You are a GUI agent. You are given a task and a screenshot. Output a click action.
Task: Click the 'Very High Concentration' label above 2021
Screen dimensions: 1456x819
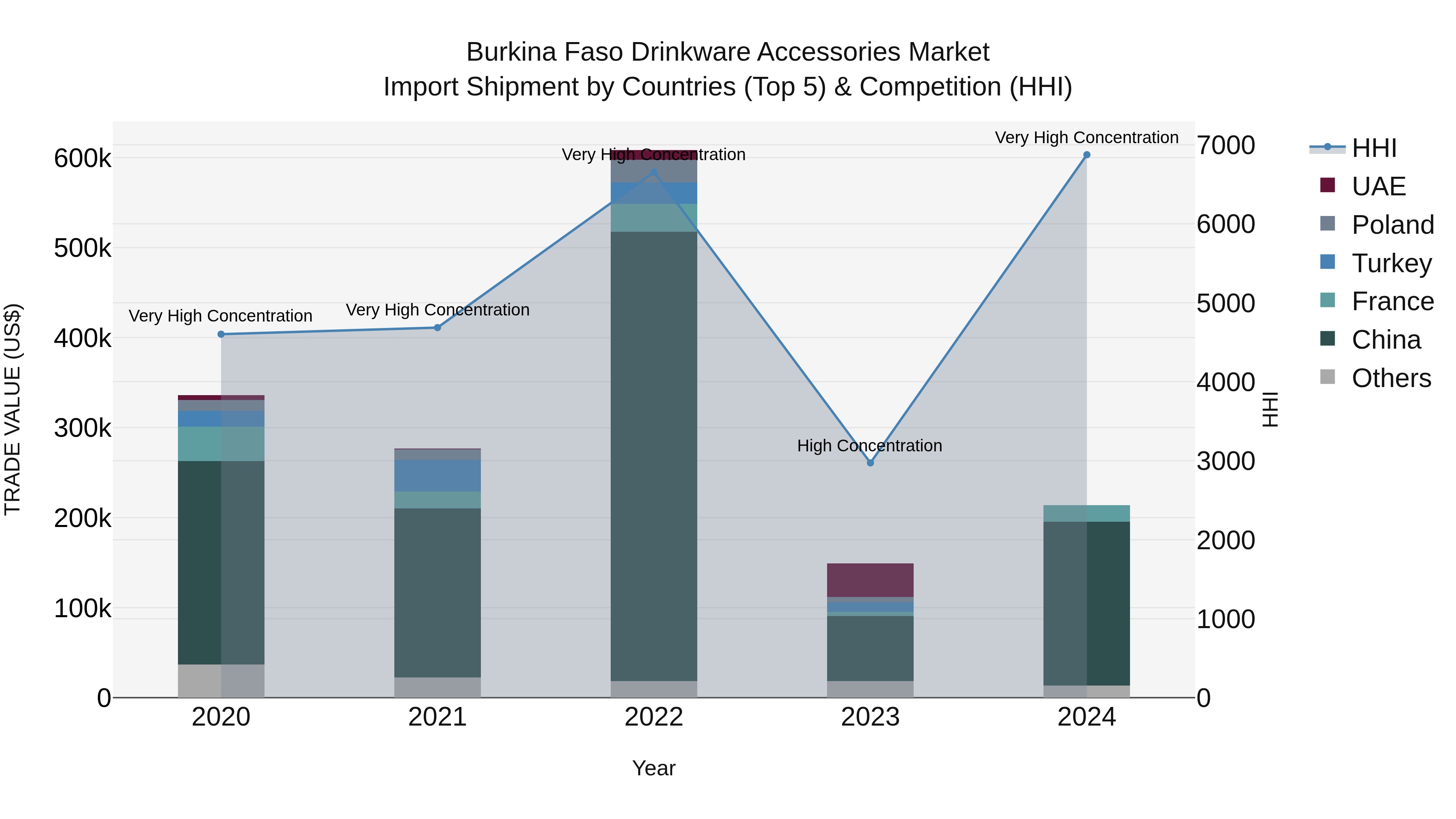click(x=438, y=310)
